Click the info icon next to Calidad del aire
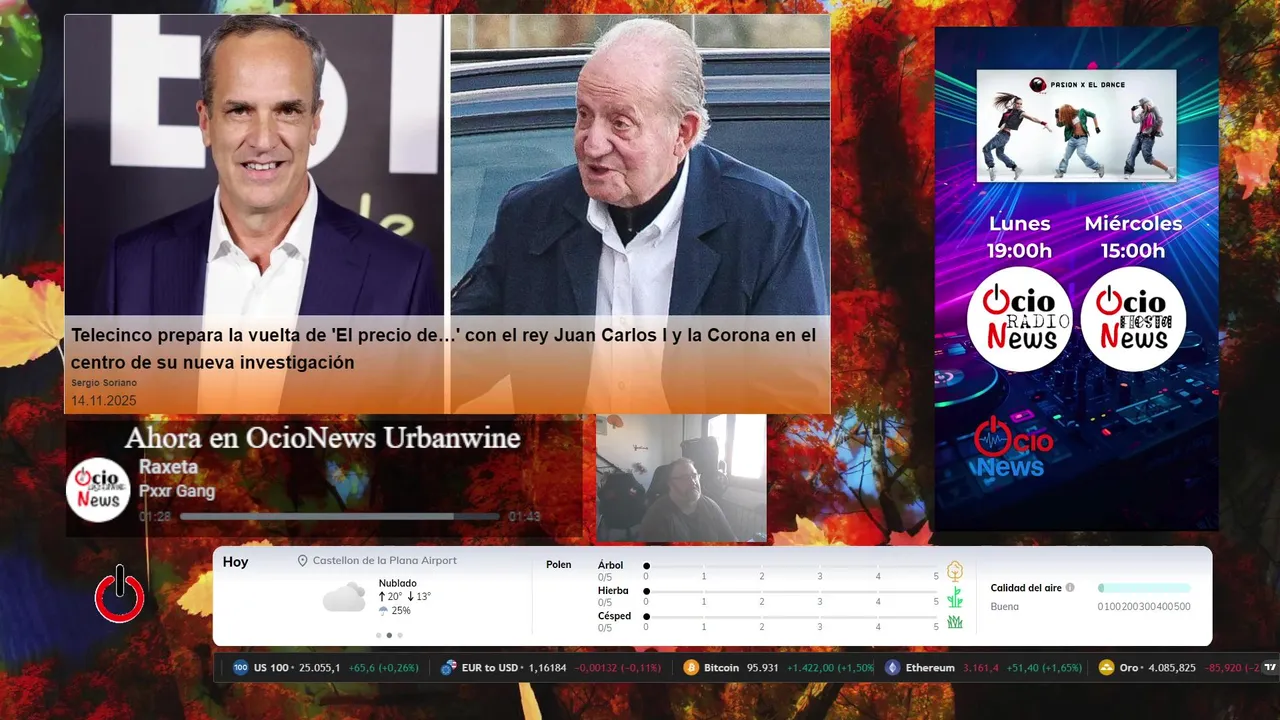1280x720 pixels. coord(1070,588)
